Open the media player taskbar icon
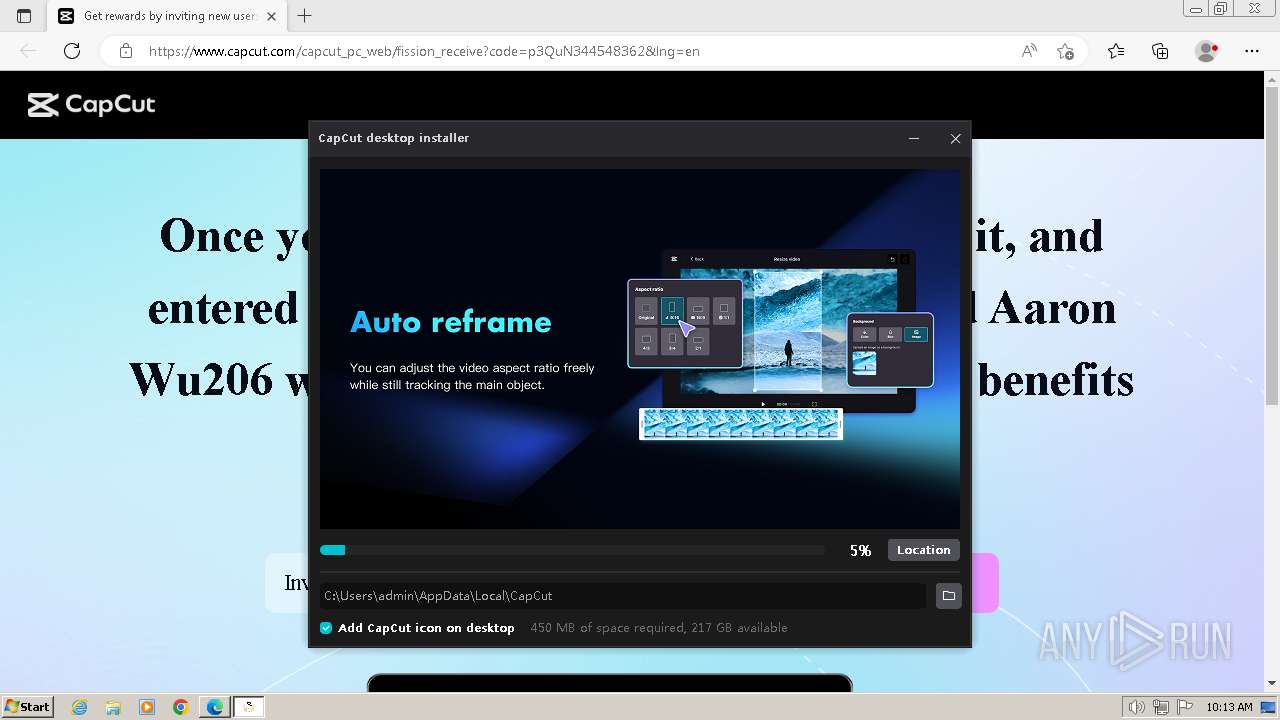Viewport: 1280px width, 720px height. pyautogui.click(x=147, y=707)
